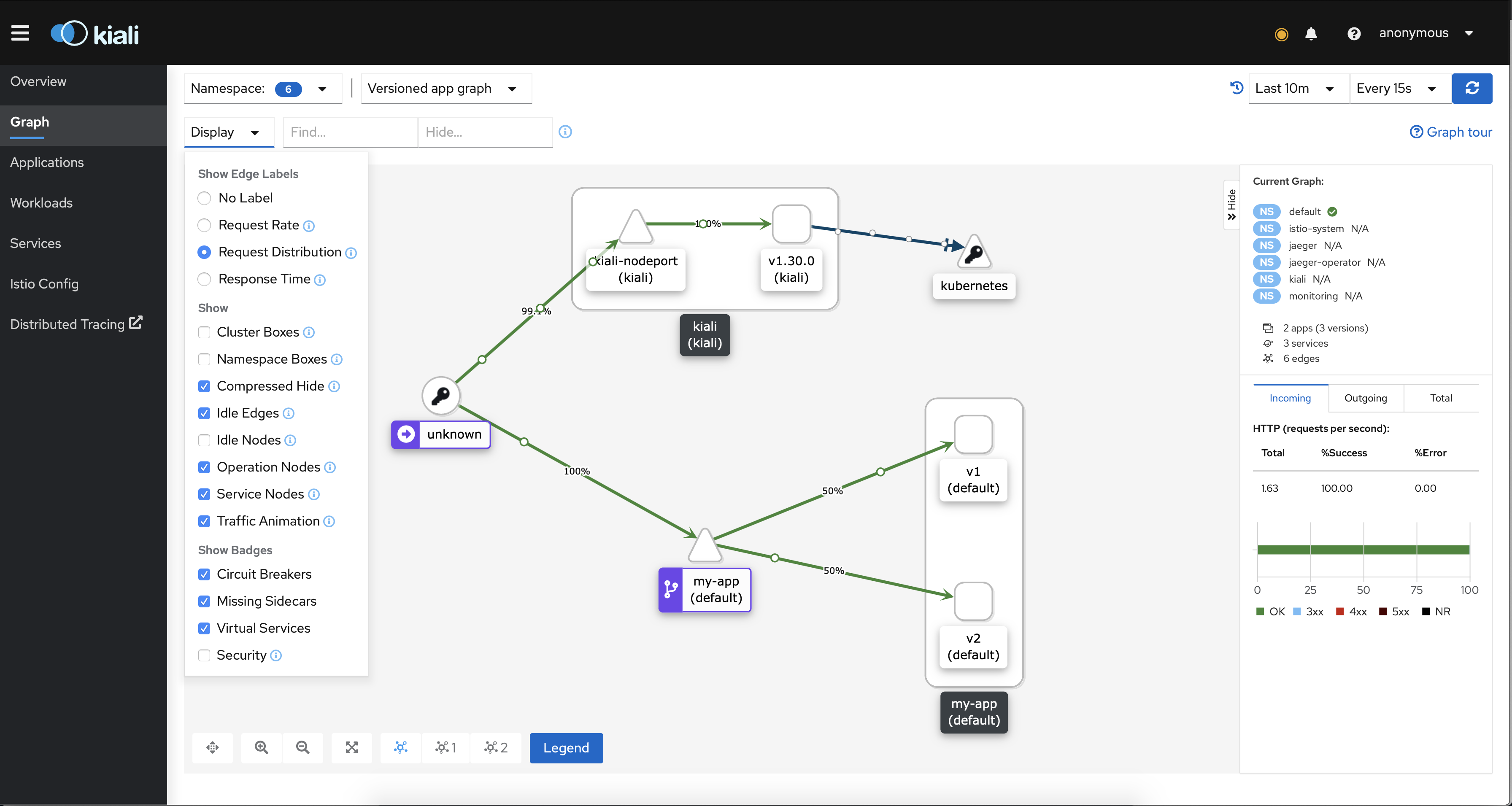1512x806 pixels.
Task: Click the help question mark icon
Action: [1353, 33]
